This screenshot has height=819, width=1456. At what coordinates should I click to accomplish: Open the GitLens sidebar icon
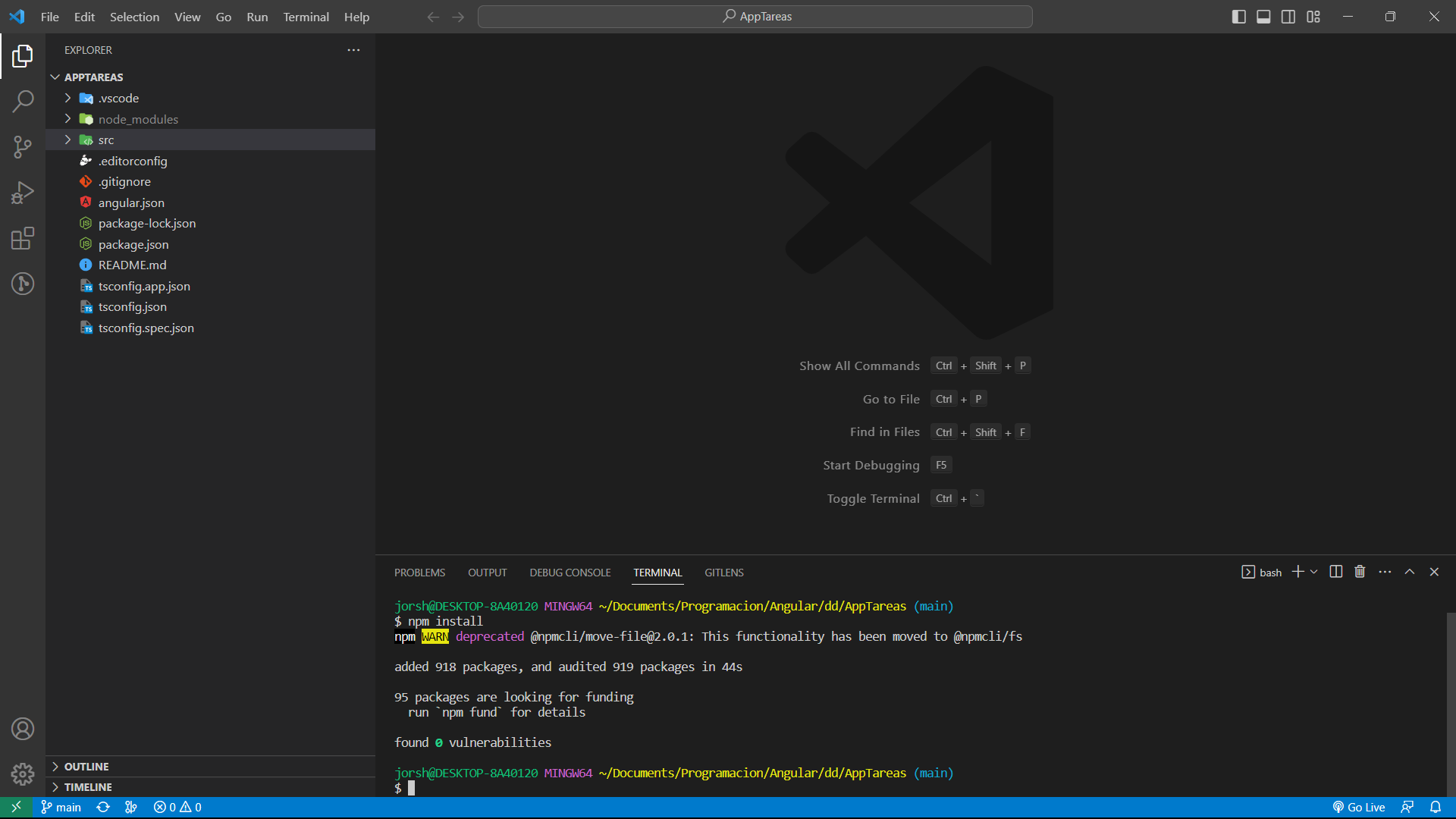point(22,284)
